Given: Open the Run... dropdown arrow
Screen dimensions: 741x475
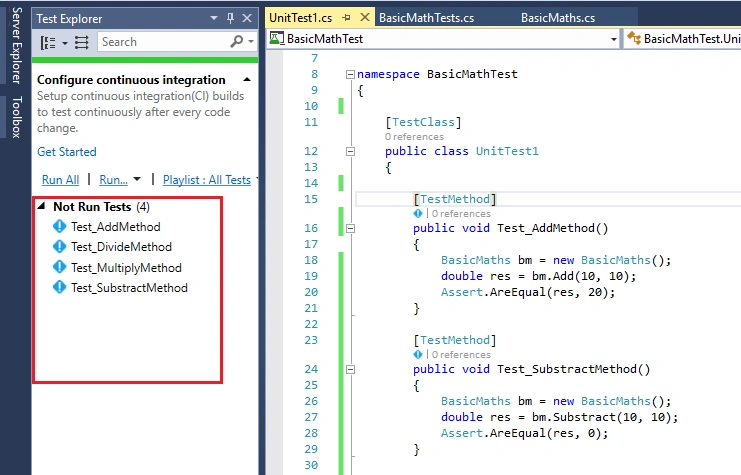Looking at the screenshot, I should [x=137, y=180].
